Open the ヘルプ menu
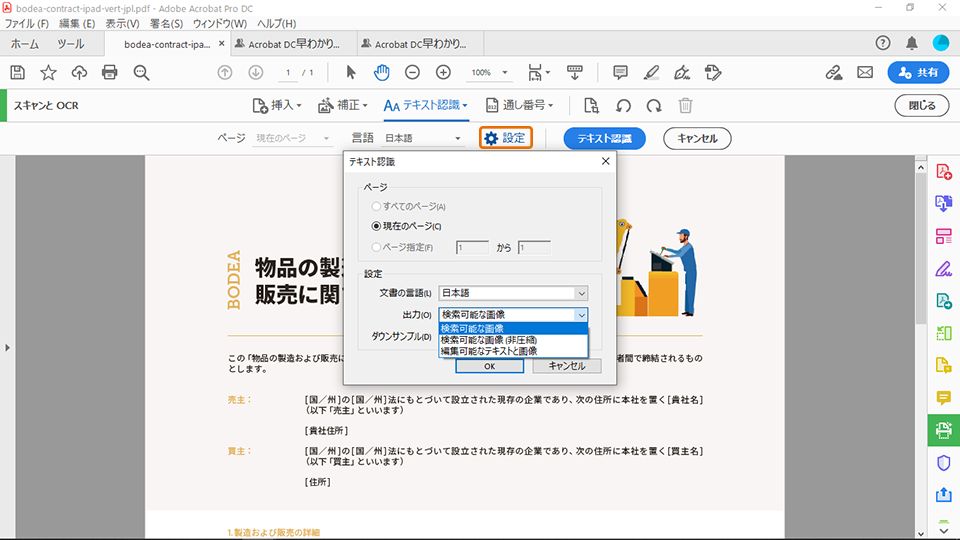This screenshot has width=960, height=540. (277, 23)
